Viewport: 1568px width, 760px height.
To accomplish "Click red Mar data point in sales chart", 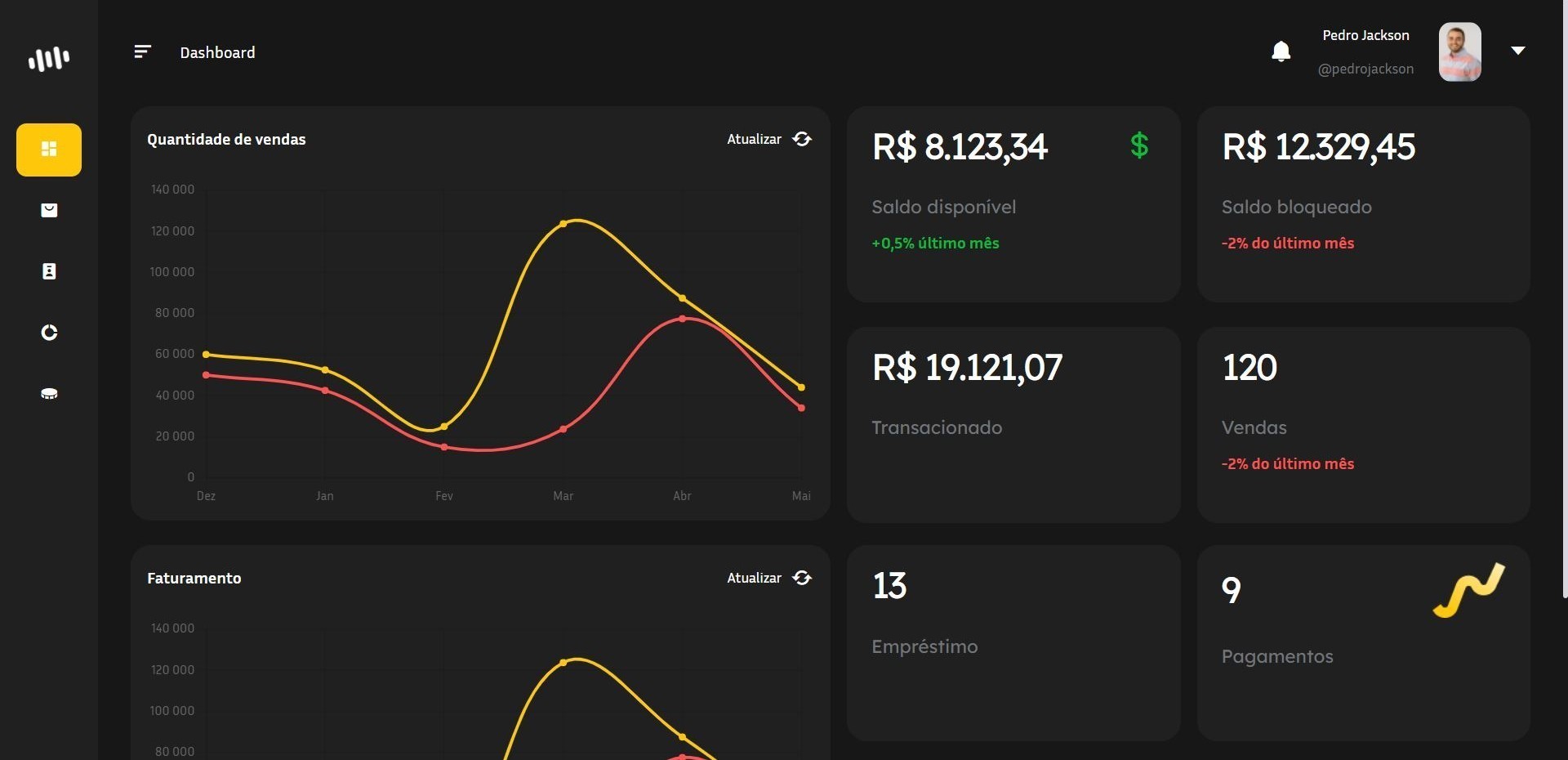I will [x=563, y=429].
